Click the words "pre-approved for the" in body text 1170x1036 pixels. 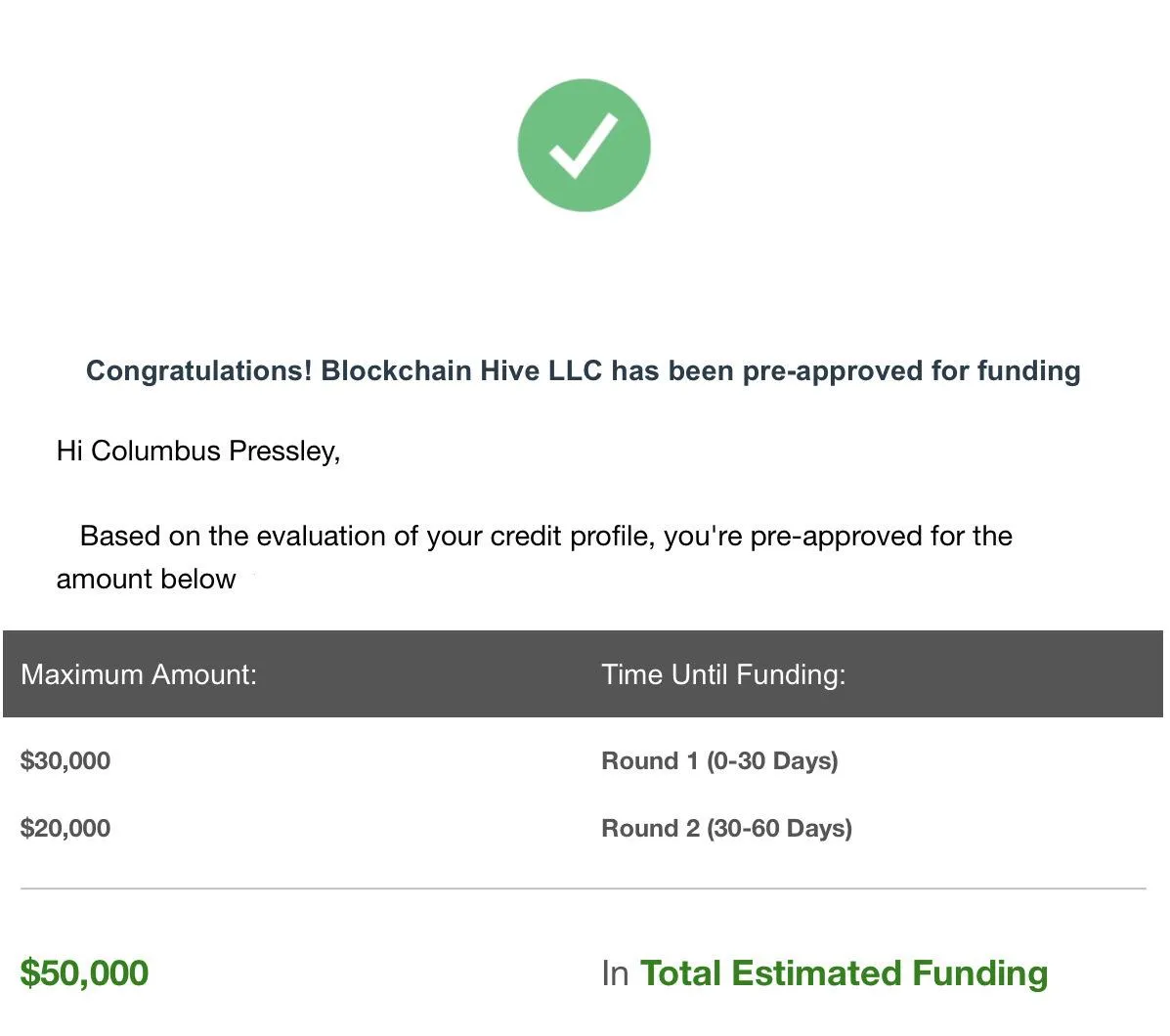tap(882, 537)
